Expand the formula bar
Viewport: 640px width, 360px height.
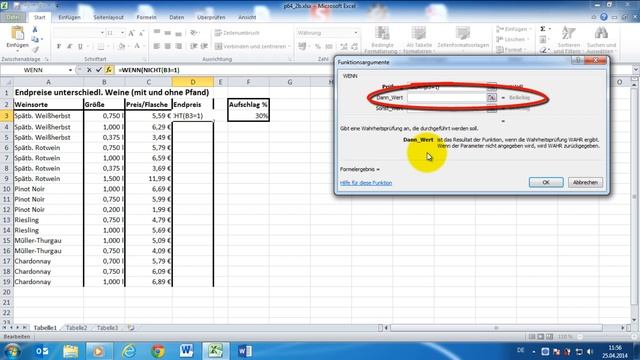point(635,70)
